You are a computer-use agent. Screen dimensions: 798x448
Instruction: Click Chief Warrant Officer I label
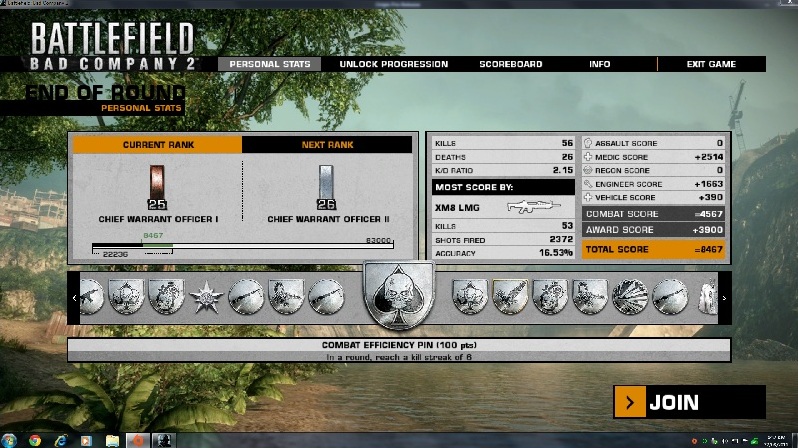point(158,219)
